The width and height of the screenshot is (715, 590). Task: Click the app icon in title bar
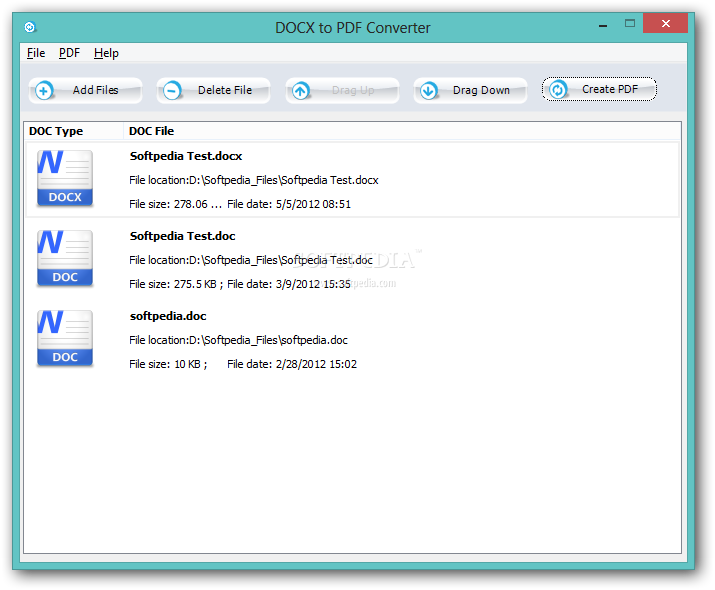pos(30,27)
